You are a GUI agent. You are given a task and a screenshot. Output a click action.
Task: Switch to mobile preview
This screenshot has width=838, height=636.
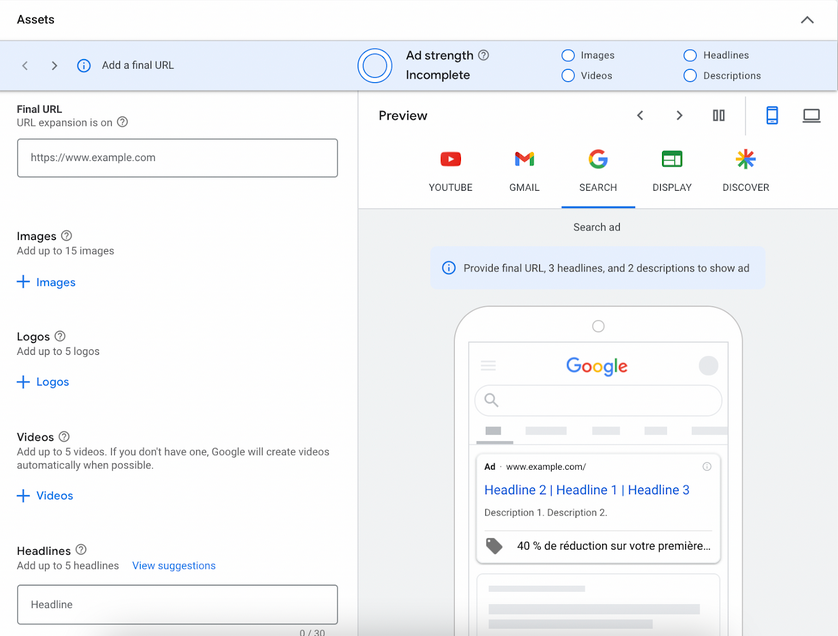pos(772,116)
